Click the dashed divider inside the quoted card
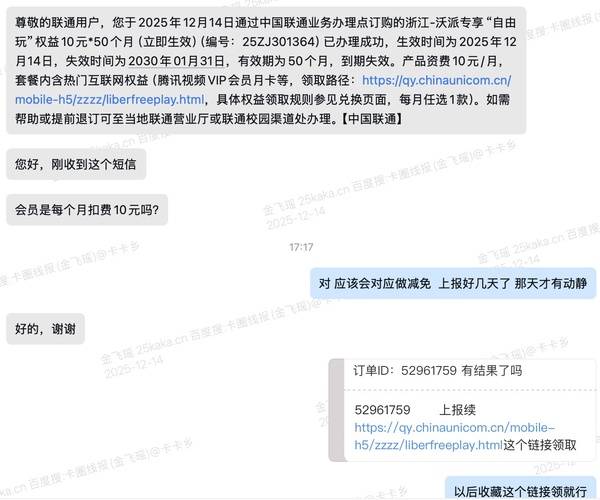Screen dimensions: 600x500 tap(470, 390)
